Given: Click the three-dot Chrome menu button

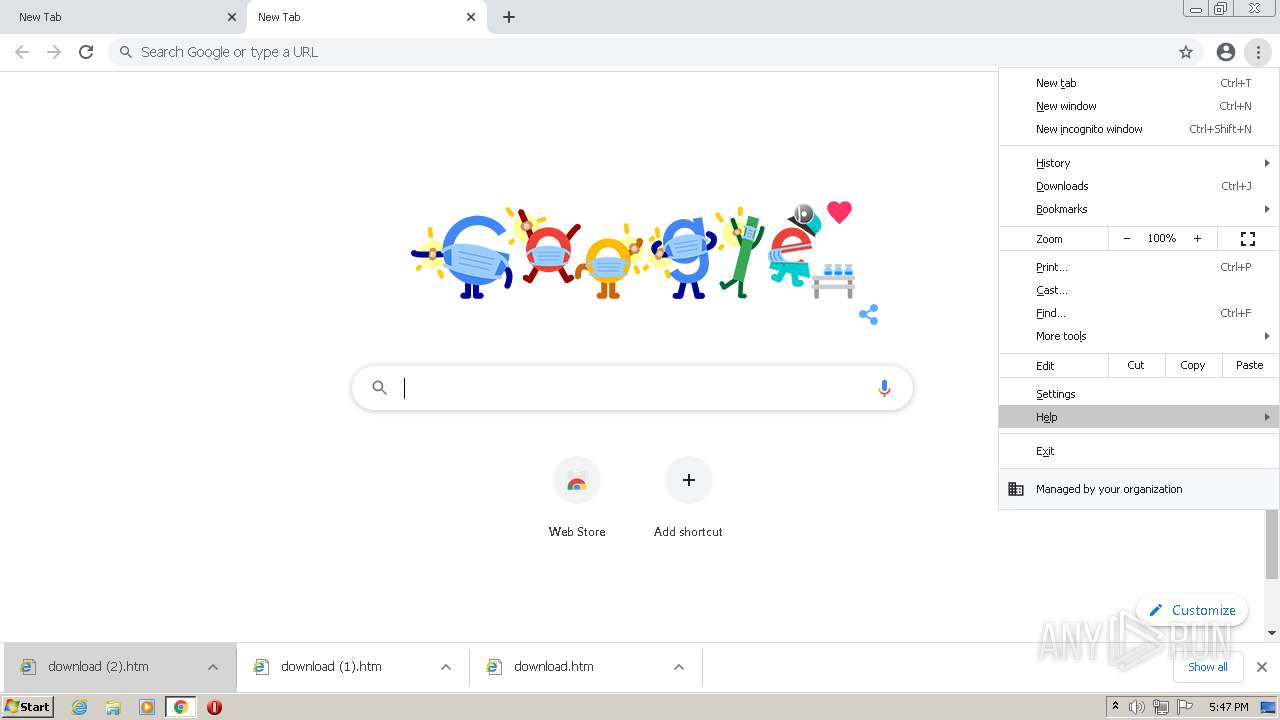Looking at the screenshot, I should tap(1258, 52).
